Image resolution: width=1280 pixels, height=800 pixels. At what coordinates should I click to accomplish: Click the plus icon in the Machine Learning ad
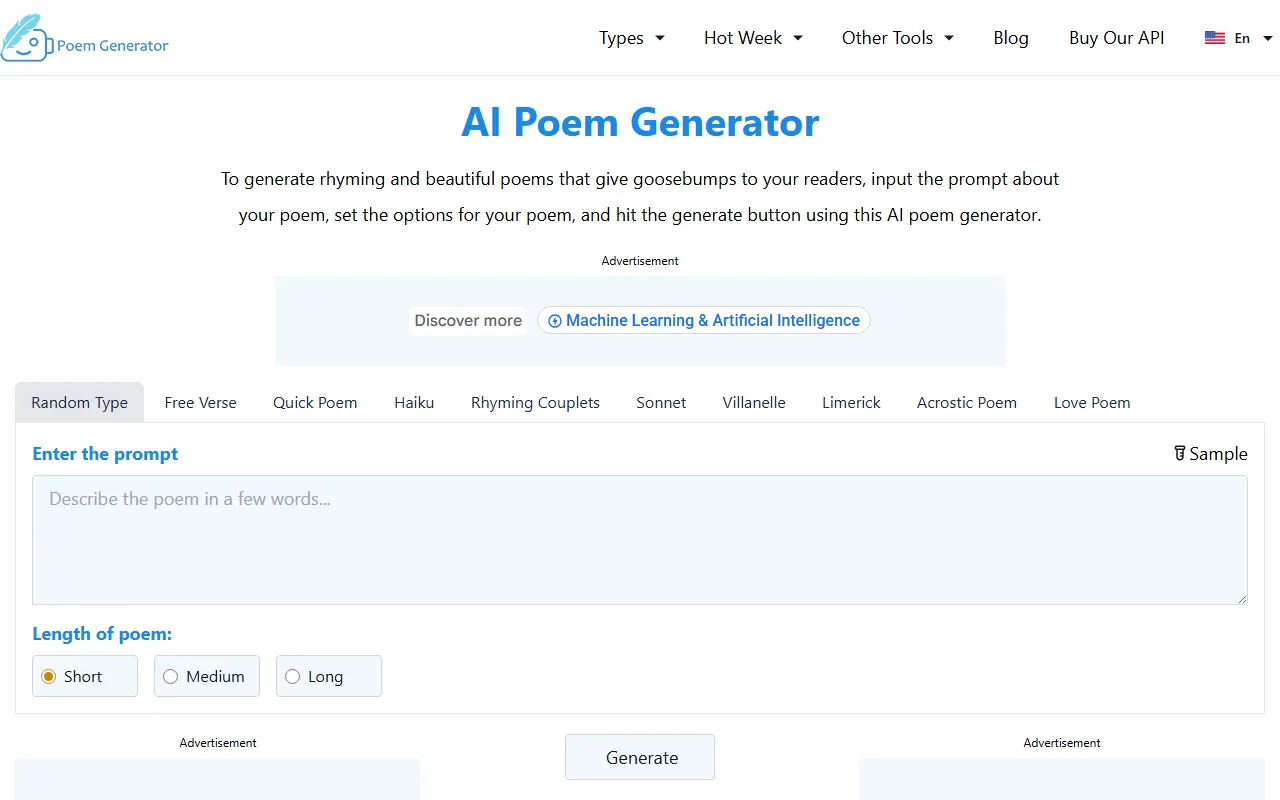point(555,321)
